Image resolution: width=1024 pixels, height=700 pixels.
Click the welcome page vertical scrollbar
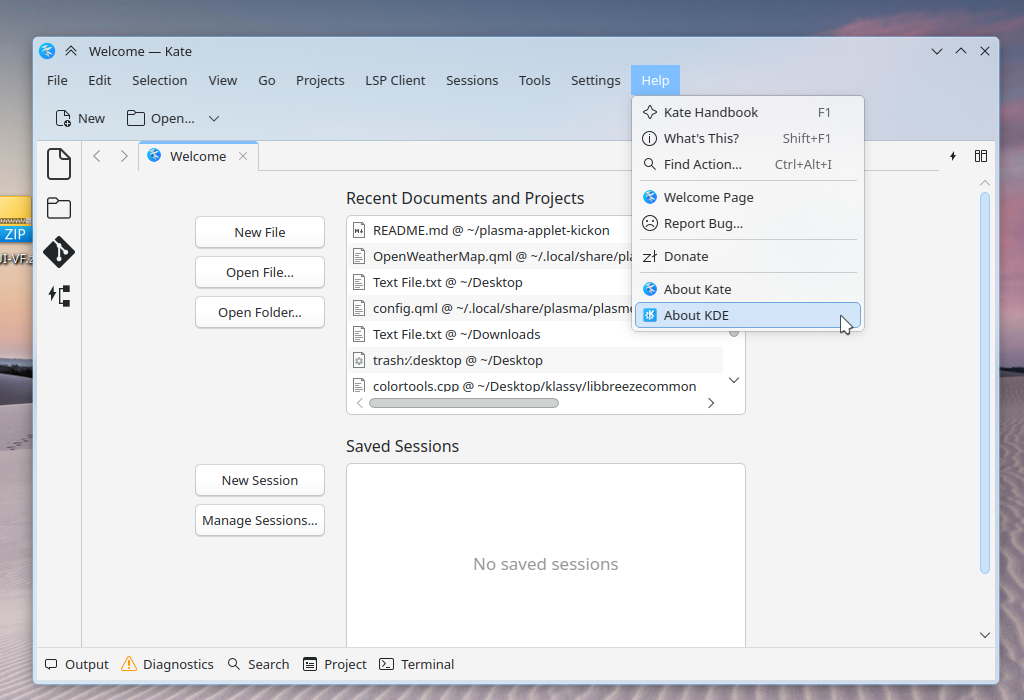click(x=985, y=383)
